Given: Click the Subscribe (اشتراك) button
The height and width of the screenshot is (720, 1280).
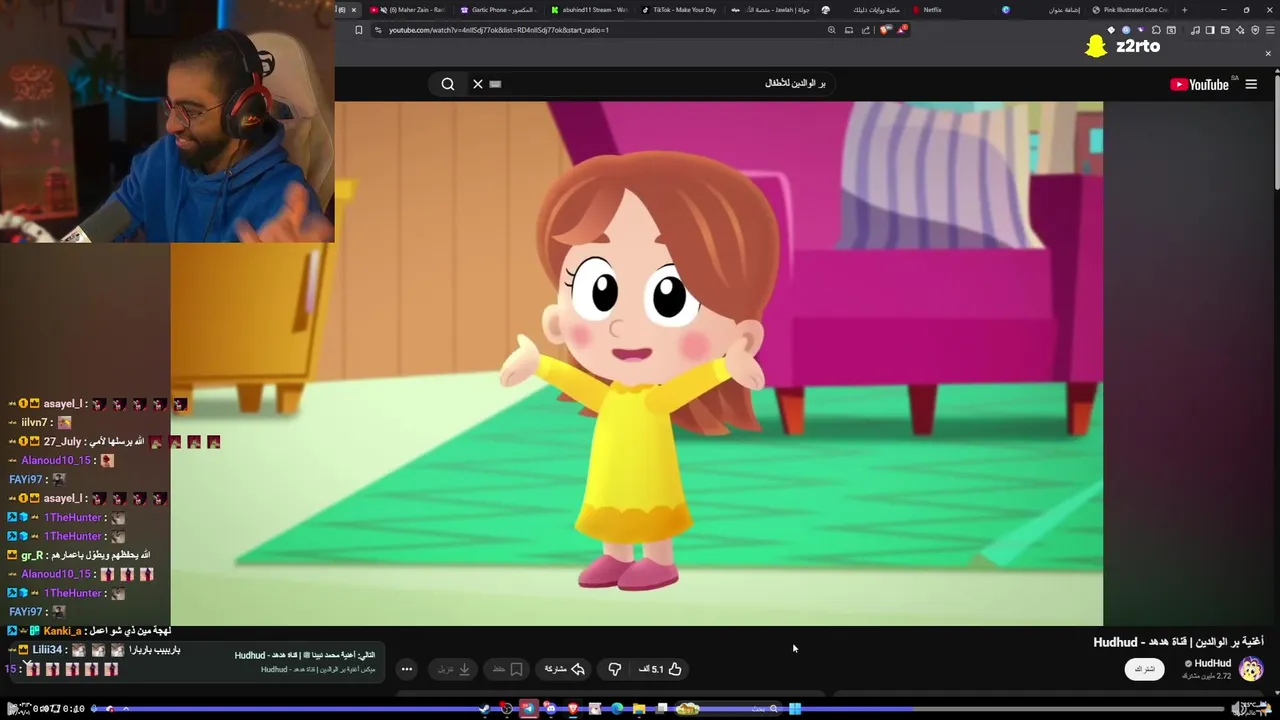Looking at the screenshot, I should click(x=1144, y=669).
